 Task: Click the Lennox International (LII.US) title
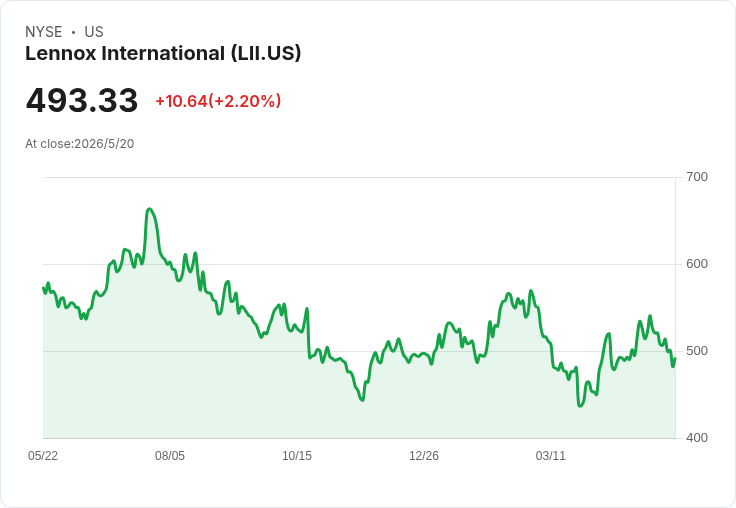(x=163, y=54)
